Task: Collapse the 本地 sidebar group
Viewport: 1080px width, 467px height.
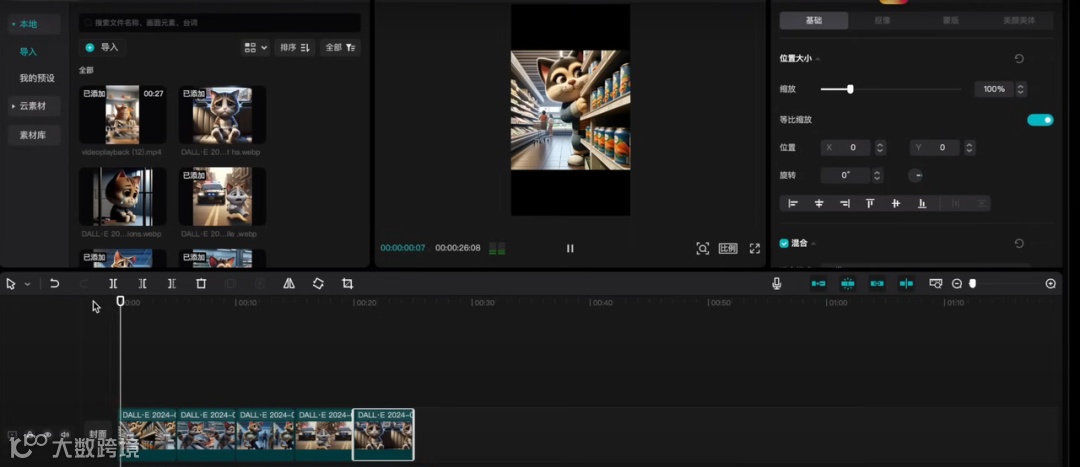Action: (x=13, y=25)
